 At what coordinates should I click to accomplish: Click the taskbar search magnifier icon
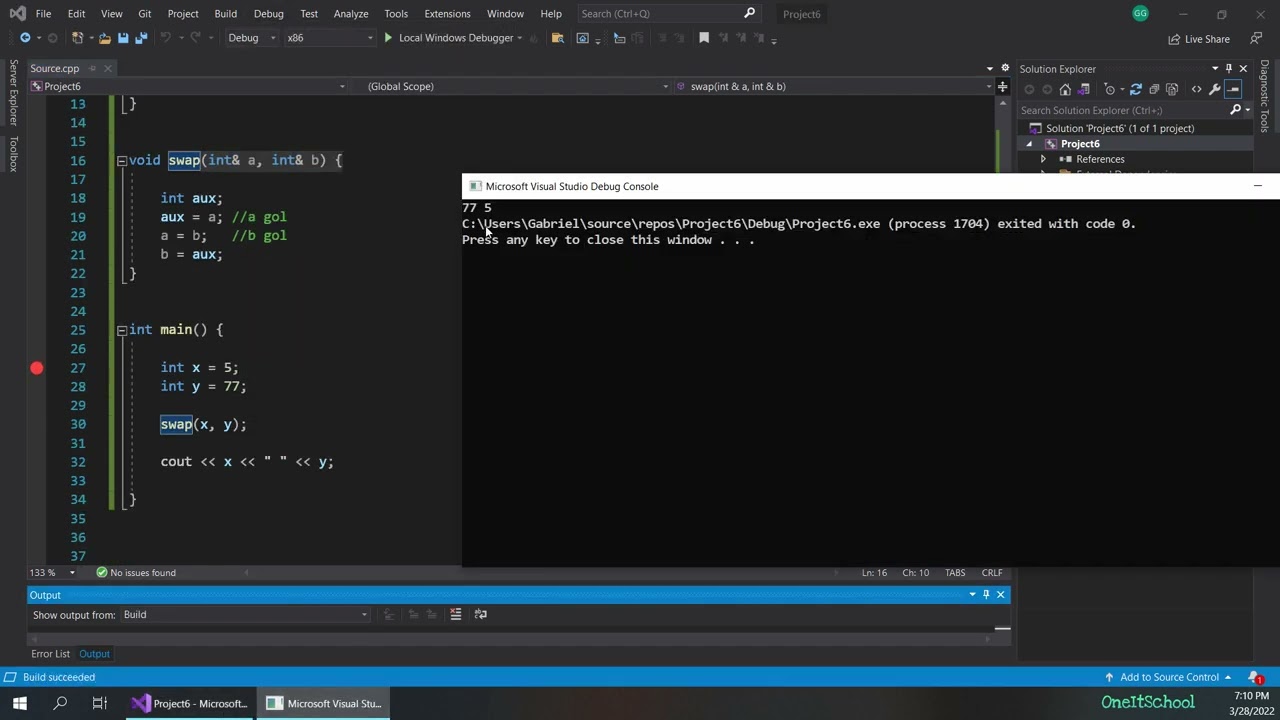coord(60,703)
